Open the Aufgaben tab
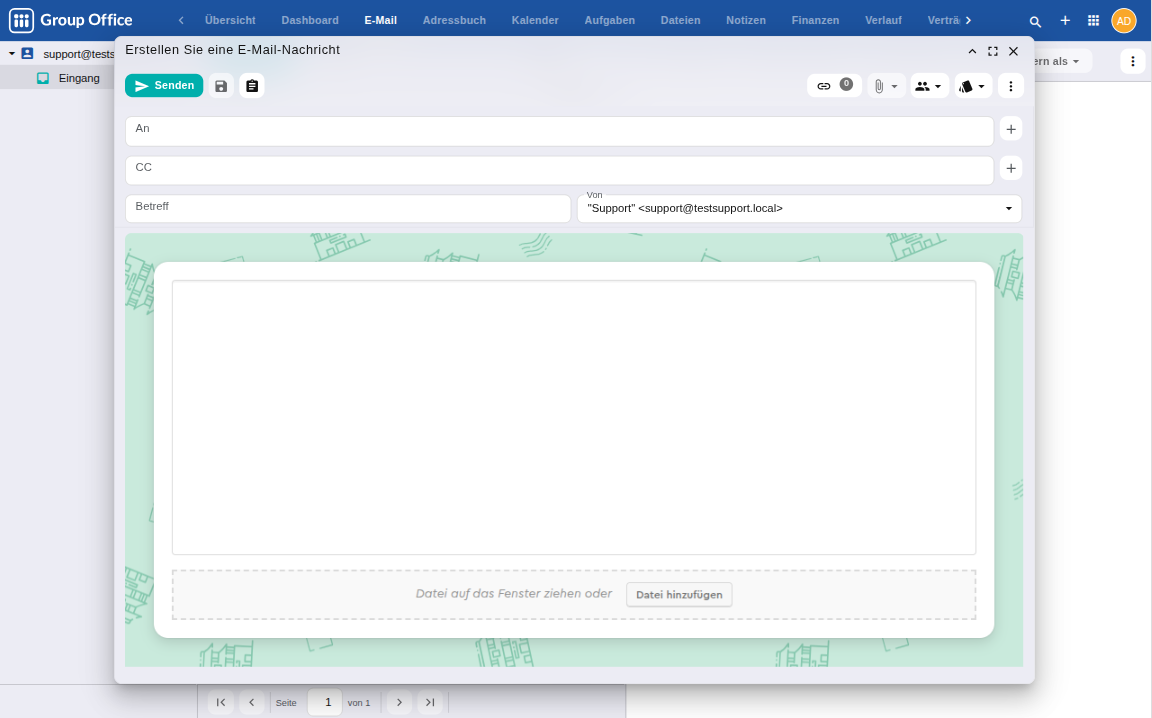The height and width of the screenshot is (718, 1152). 610,21
